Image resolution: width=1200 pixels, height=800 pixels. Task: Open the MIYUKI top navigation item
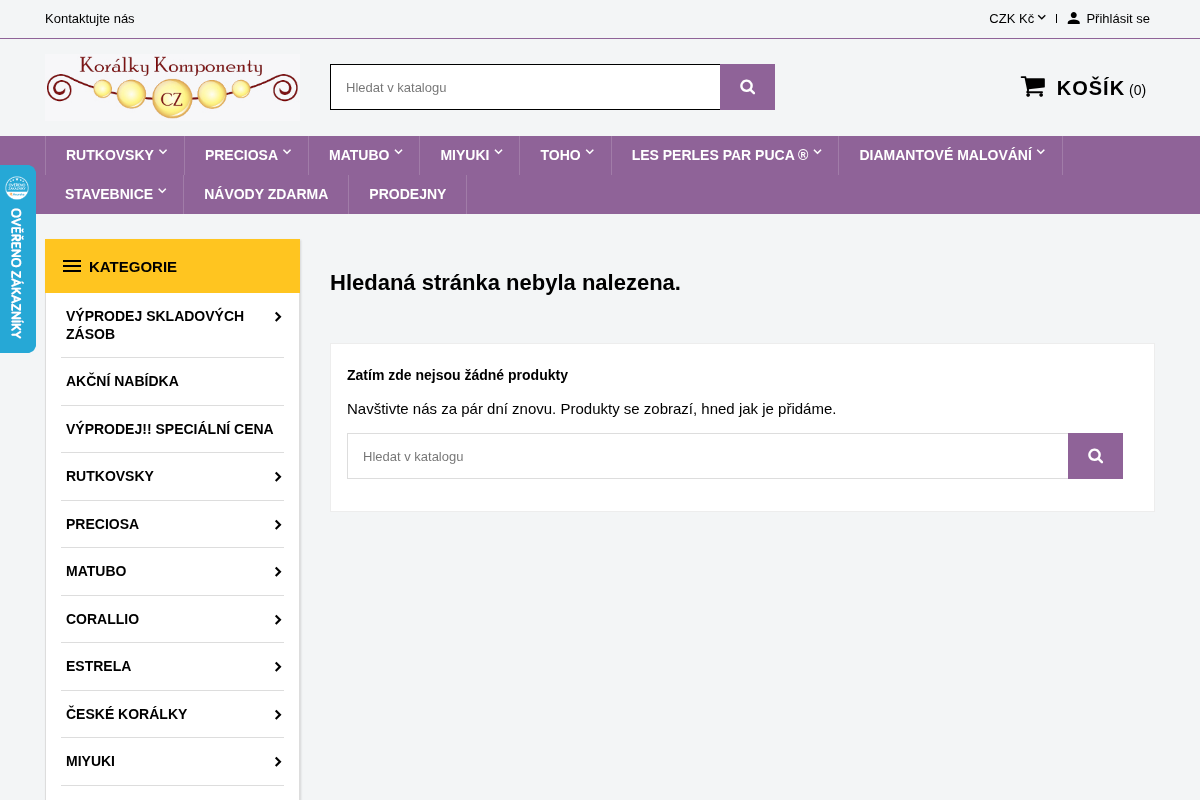pos(465,155)
